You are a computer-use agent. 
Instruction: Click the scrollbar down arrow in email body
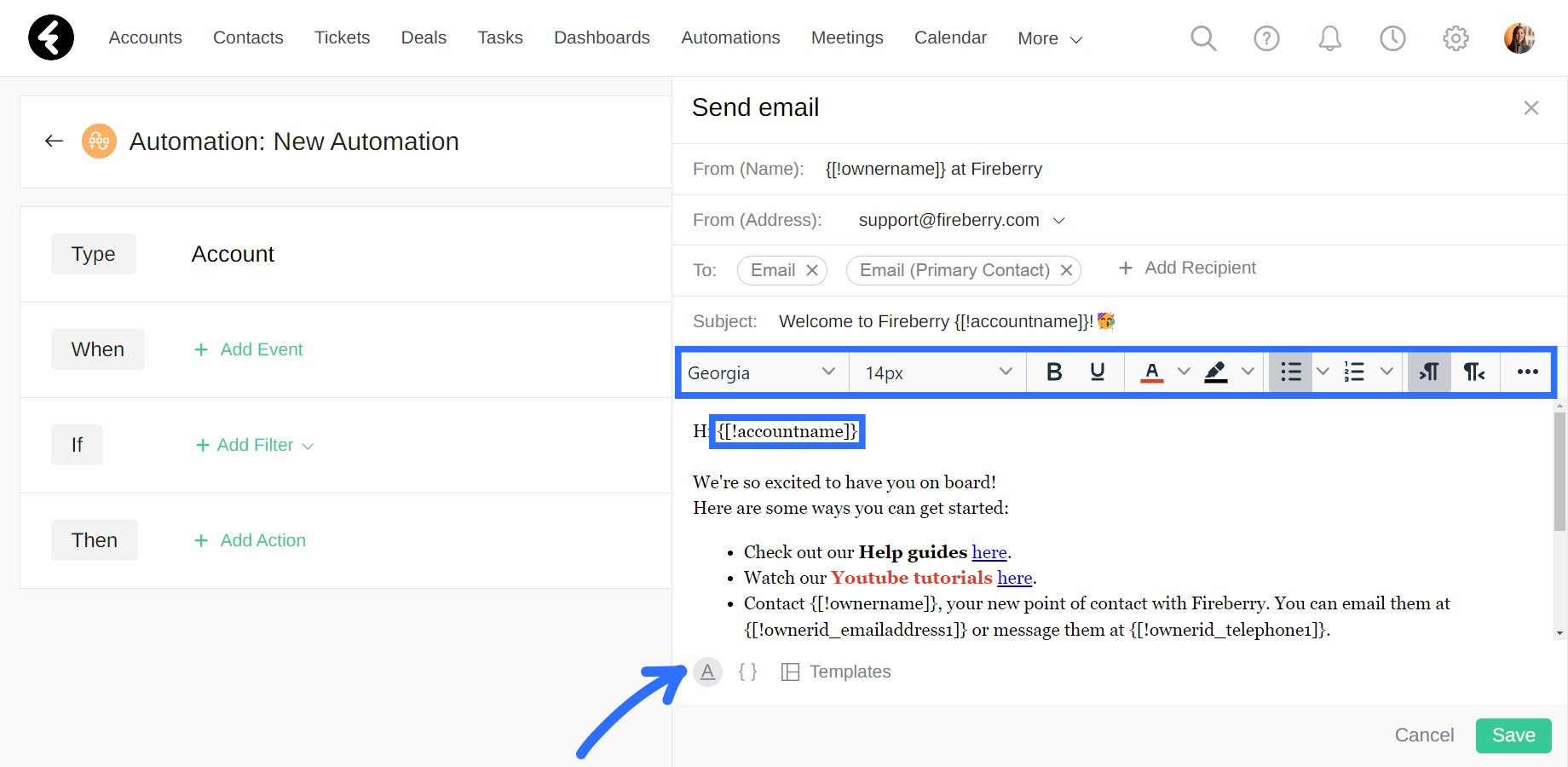point(1559,632)
